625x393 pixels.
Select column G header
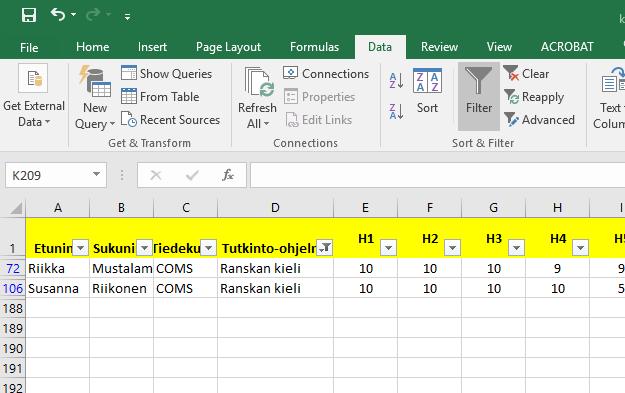[x=493, y=208]
